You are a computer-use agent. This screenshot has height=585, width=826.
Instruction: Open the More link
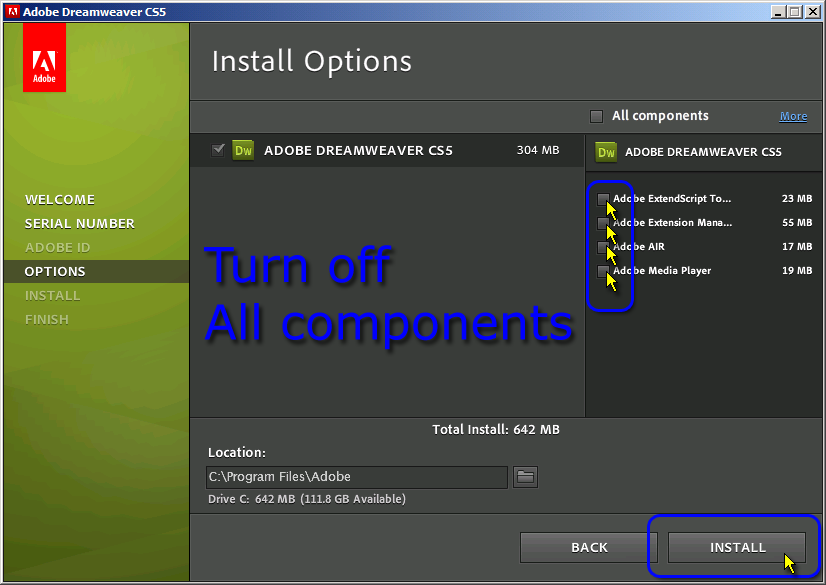793,116
